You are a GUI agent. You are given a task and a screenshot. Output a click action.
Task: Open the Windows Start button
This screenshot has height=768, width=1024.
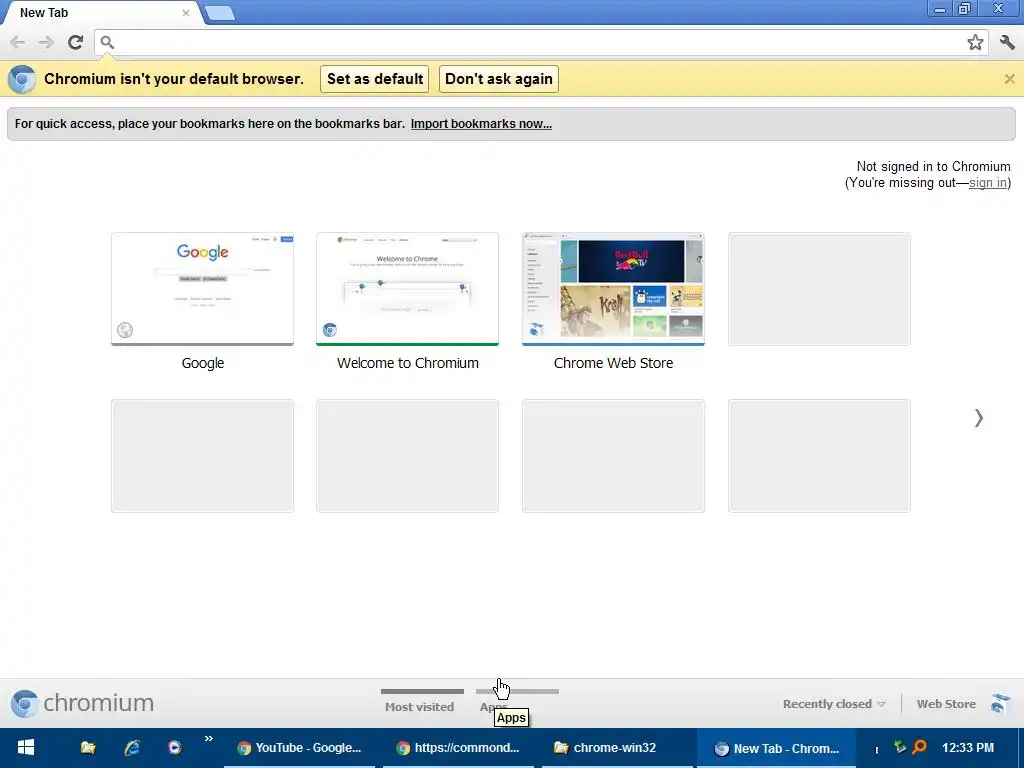point(25,748)
